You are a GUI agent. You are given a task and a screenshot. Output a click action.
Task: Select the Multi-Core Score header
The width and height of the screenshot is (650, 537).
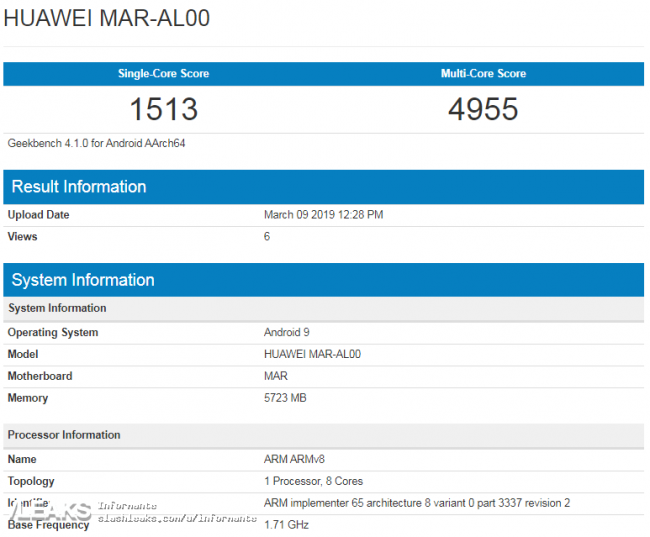tap(483, 74)
